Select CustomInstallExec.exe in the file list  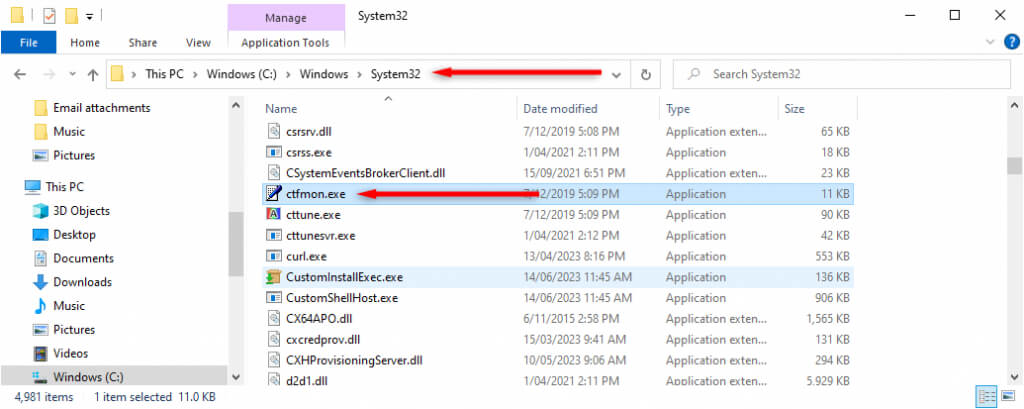344,277
